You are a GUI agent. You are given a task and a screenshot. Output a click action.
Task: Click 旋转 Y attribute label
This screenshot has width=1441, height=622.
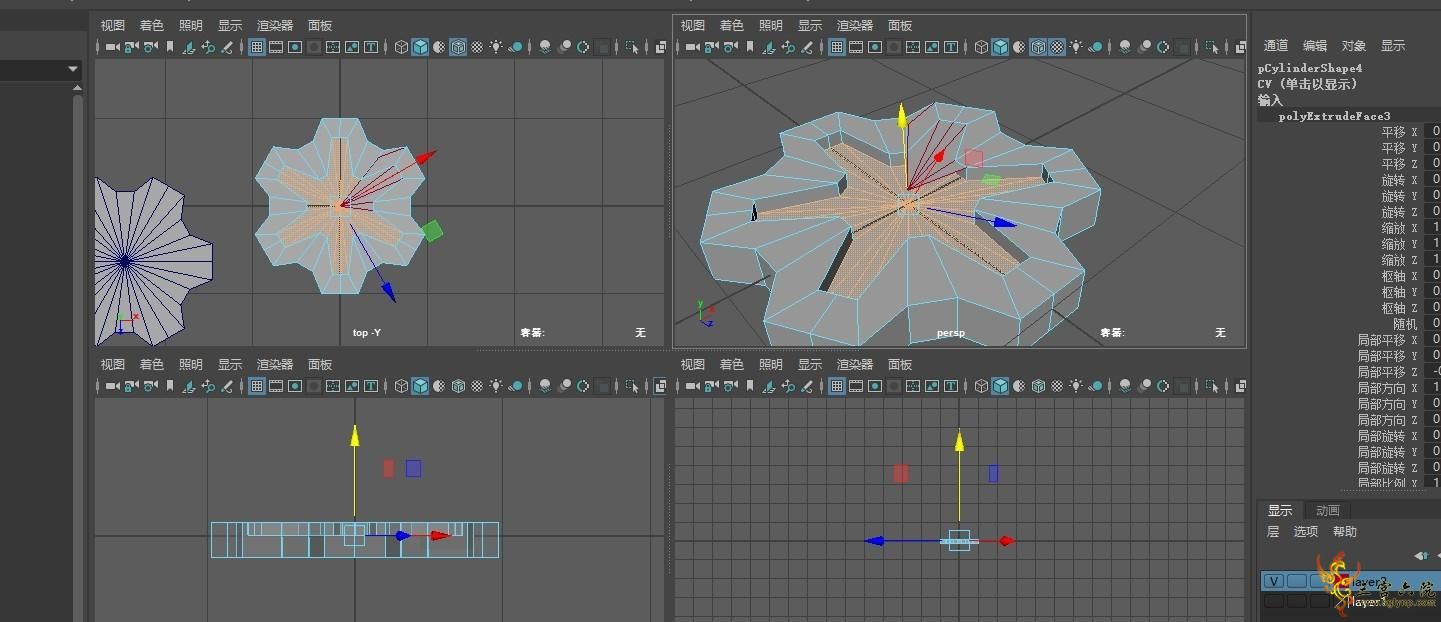click(1399, 197)
